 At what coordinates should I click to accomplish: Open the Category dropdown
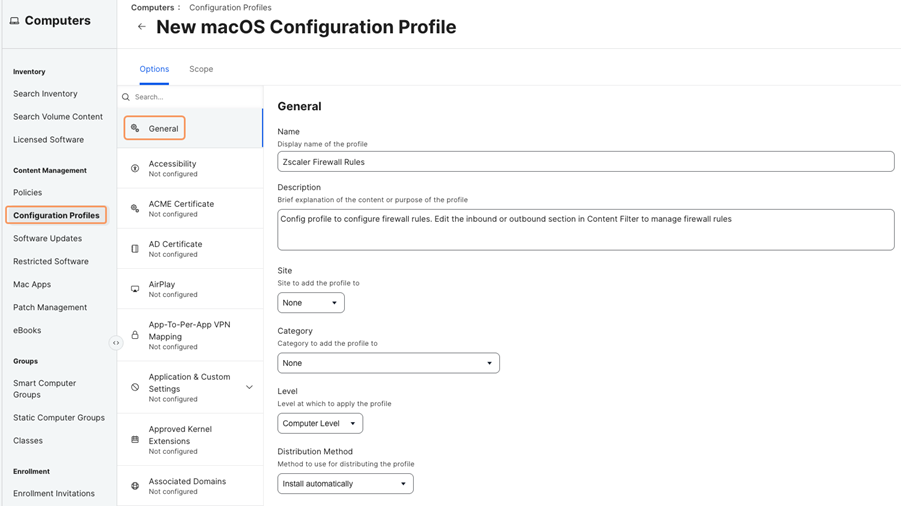pyautogui.click(x=388, y=363)
